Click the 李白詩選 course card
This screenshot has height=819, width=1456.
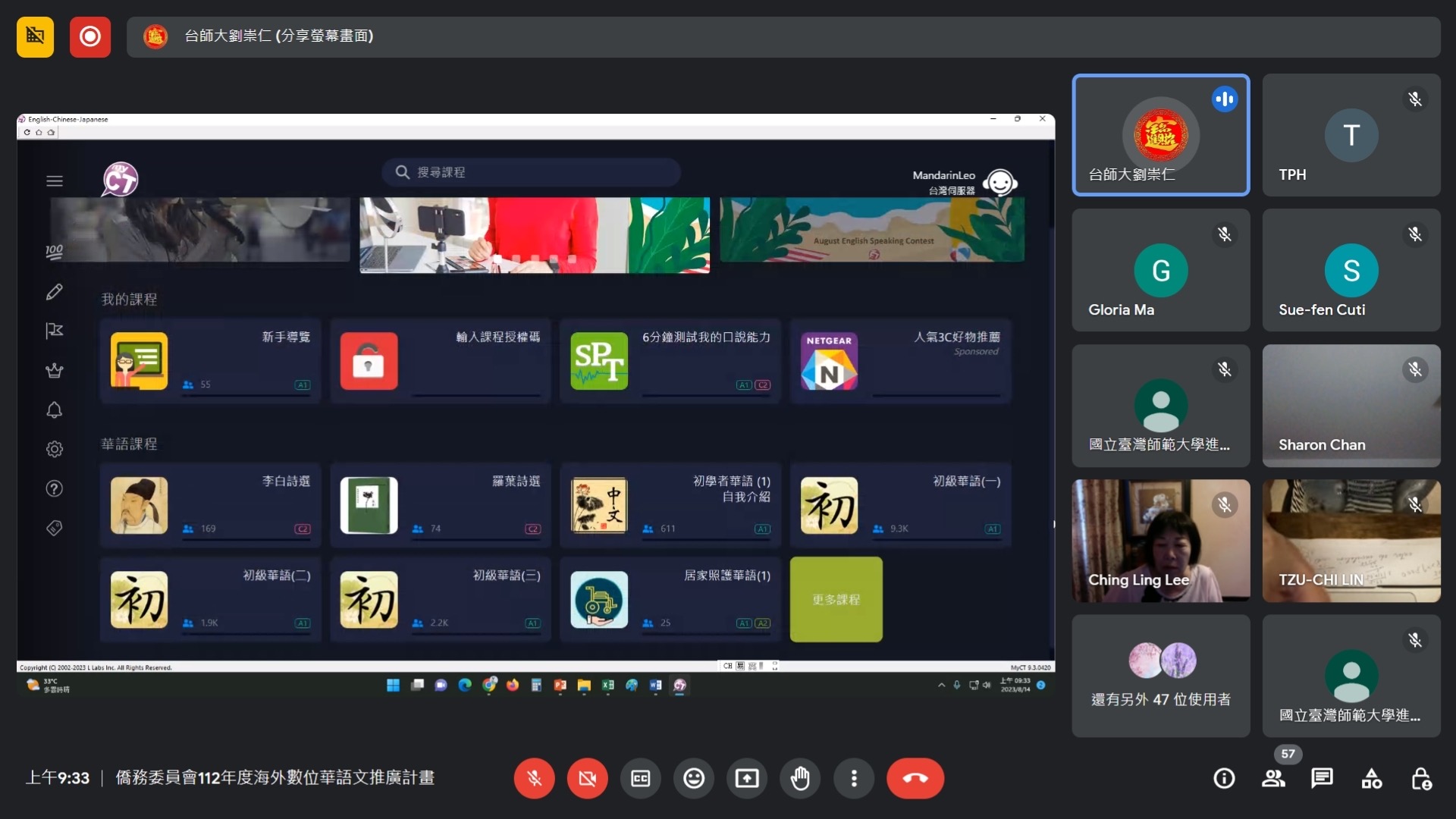[x=210, y=505]
